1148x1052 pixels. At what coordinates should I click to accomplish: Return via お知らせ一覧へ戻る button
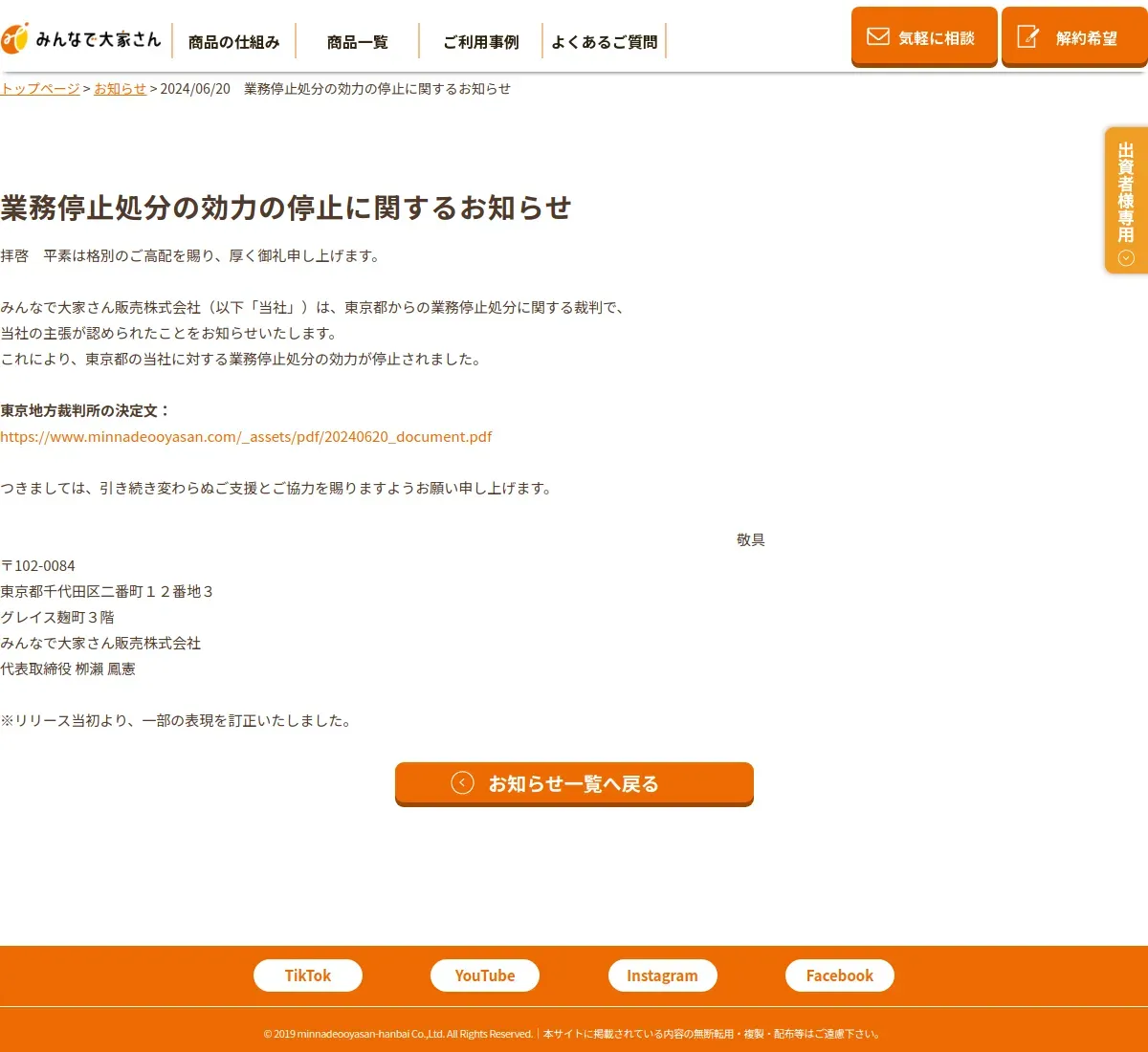click(x=574, y=784)
